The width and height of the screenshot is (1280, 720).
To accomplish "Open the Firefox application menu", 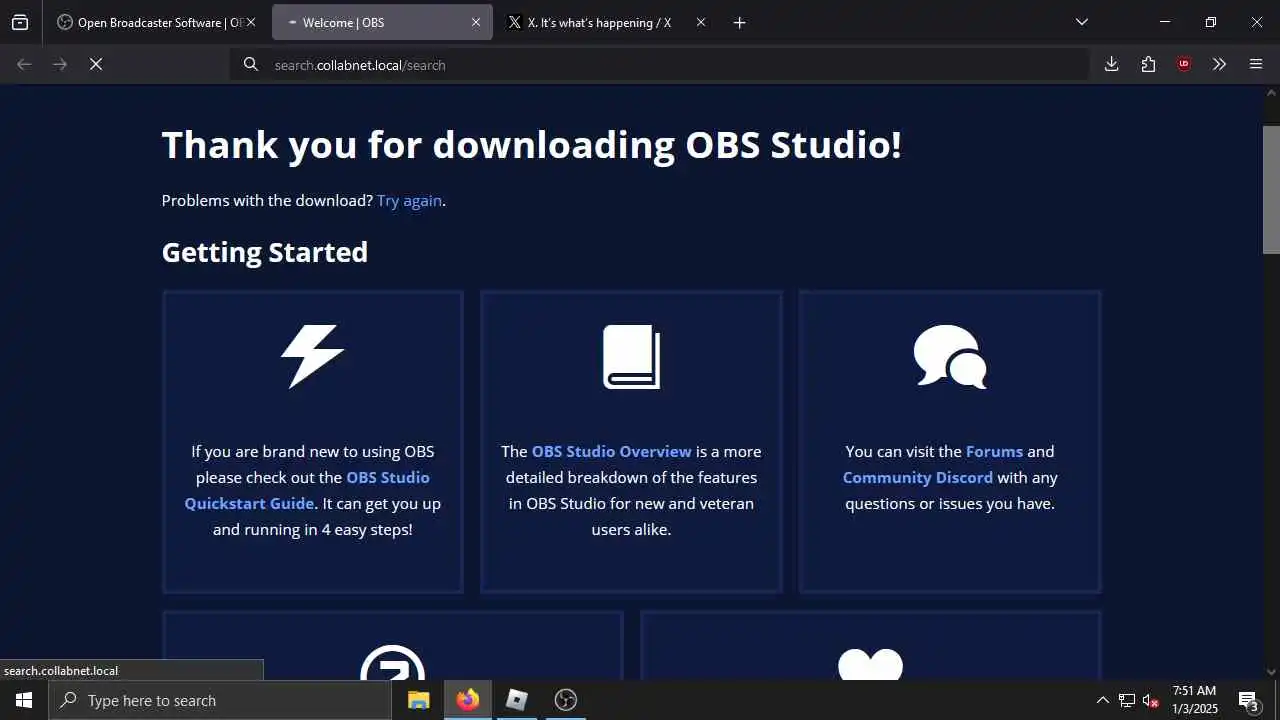I will point(1256,64).
